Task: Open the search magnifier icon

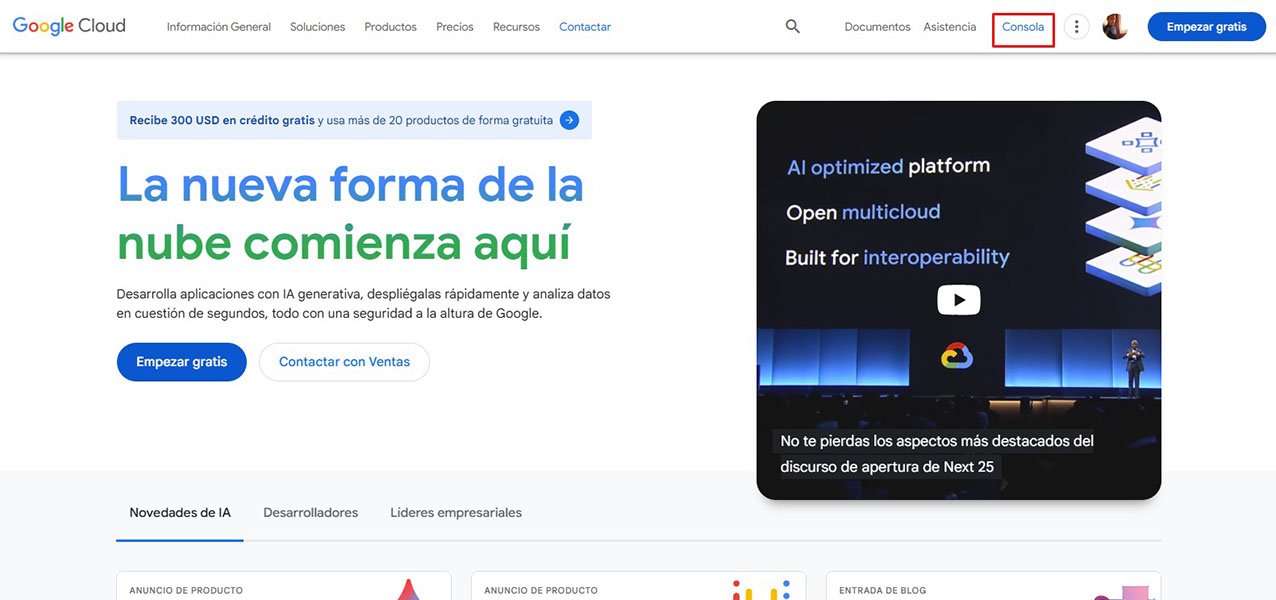Action: 792,26
